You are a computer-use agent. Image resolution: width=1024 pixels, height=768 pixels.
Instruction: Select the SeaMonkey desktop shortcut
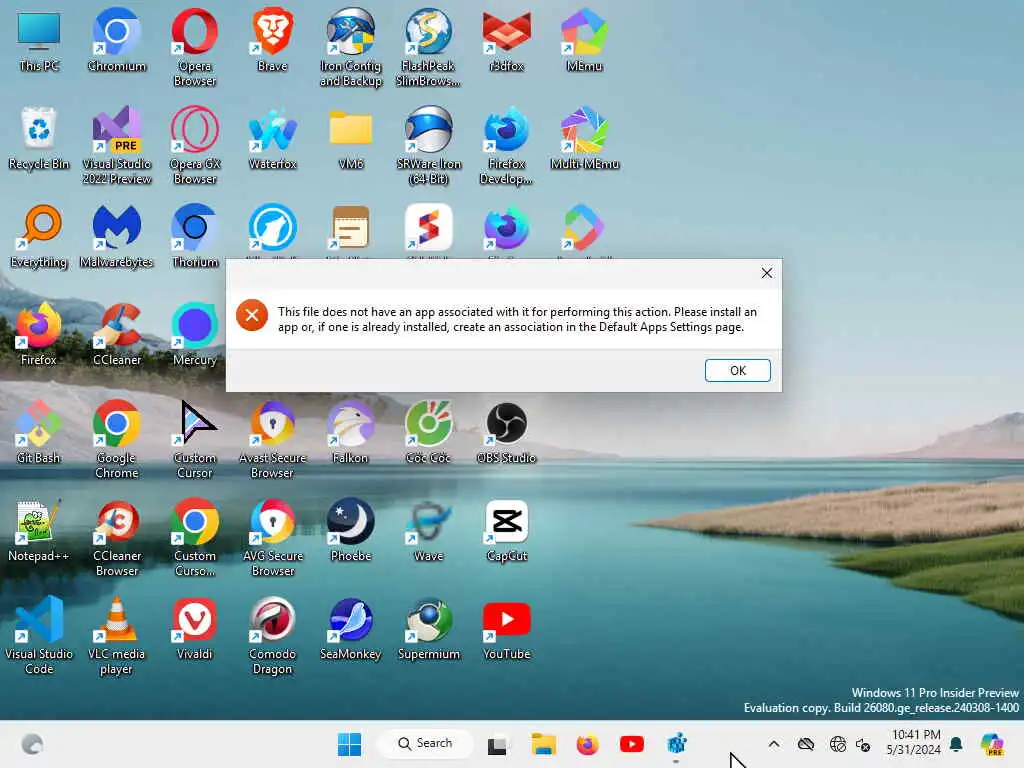351,628
